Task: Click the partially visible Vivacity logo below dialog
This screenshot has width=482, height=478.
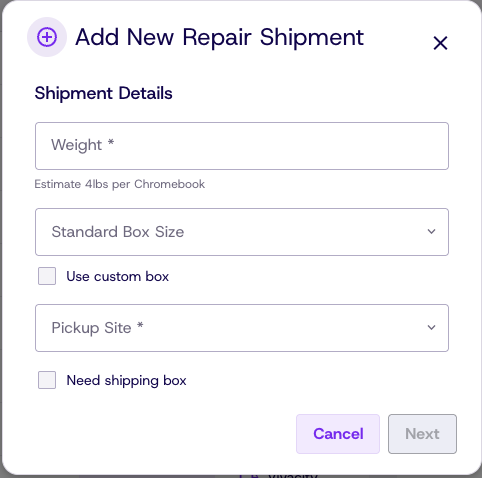Action: 278,475
